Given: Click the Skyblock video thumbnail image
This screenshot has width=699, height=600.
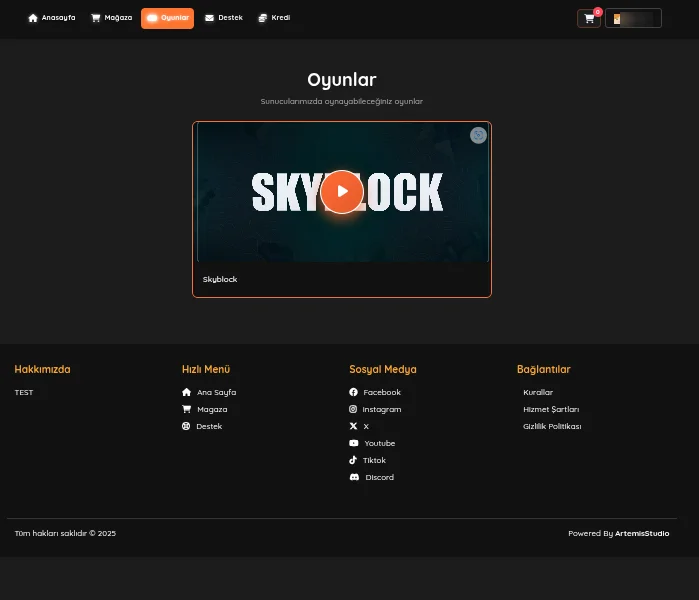Looking at the screenshot, I should pyautogui.click(x=343, y=193).
